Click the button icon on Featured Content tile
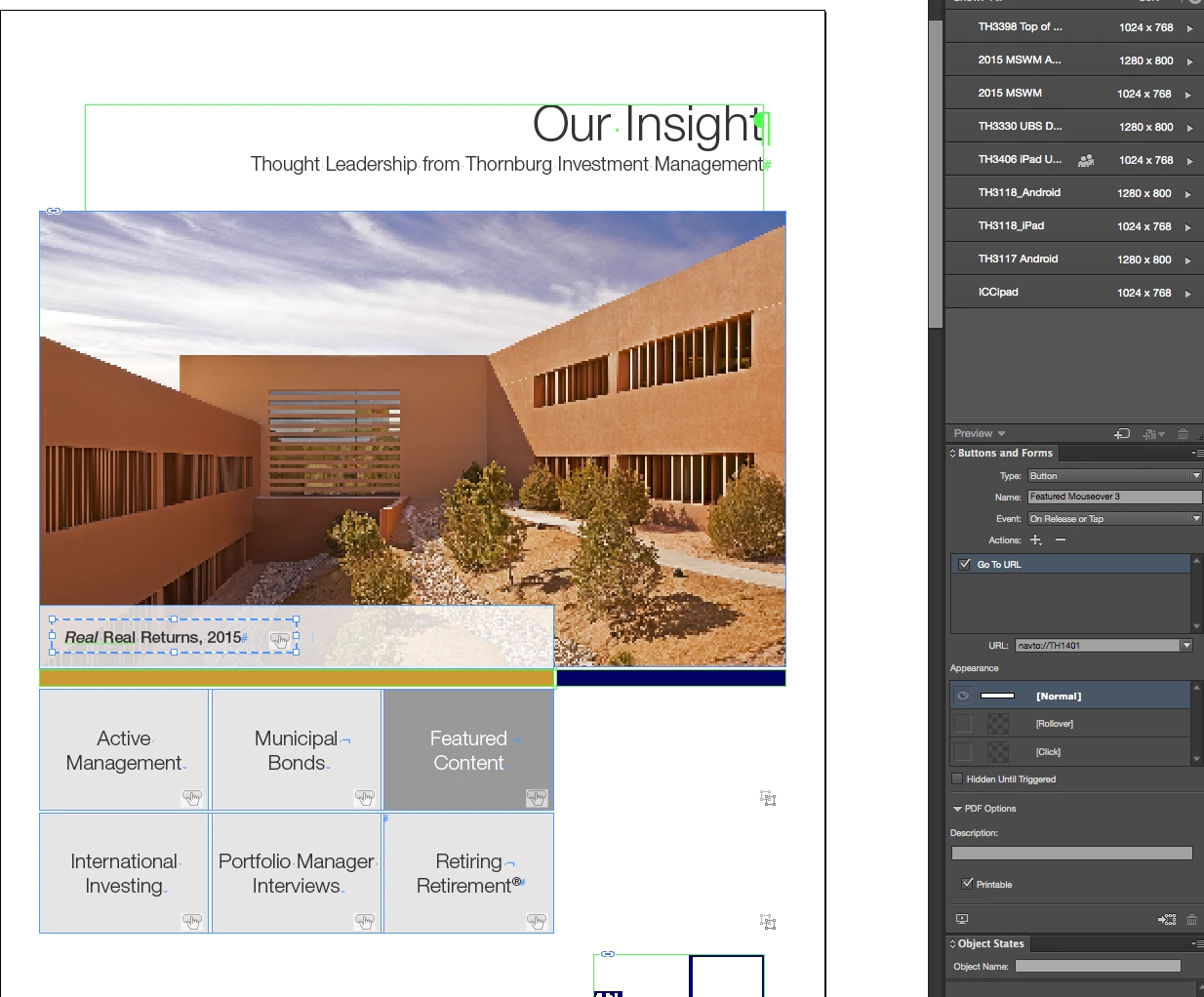 coord(537,798)
